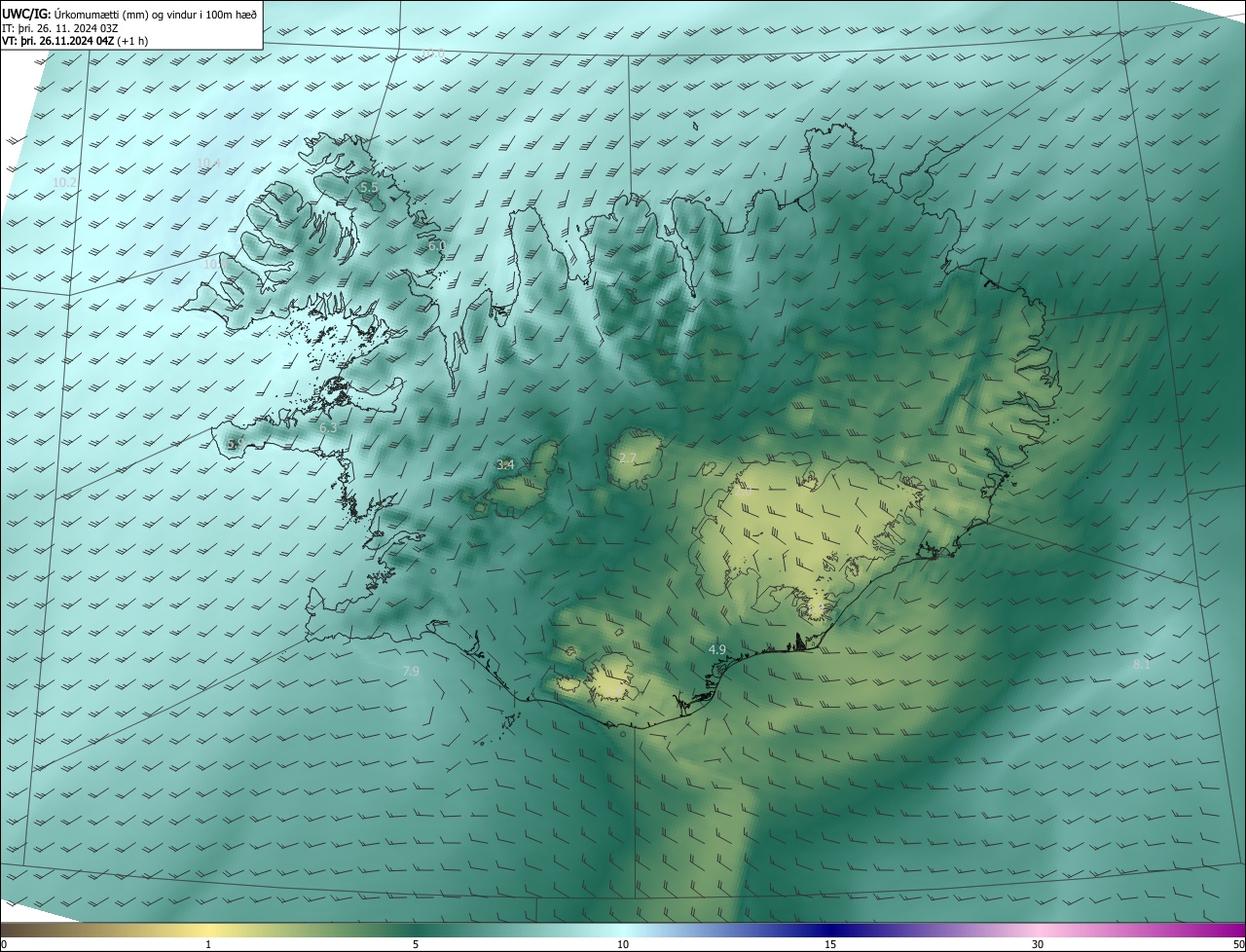Click the 8.1 value label offshore southeast
Viewport: 1246px width, 952px height.
(1142, 665)
